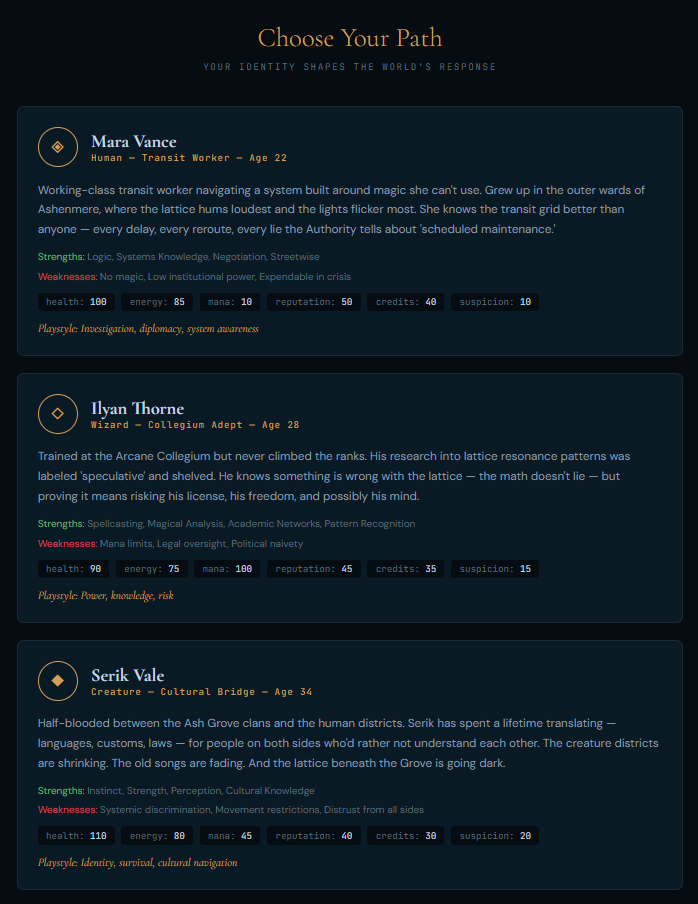Click Serik Vale's credits 30 stat chip
This screenshot has height=904, width=698.
406,836
